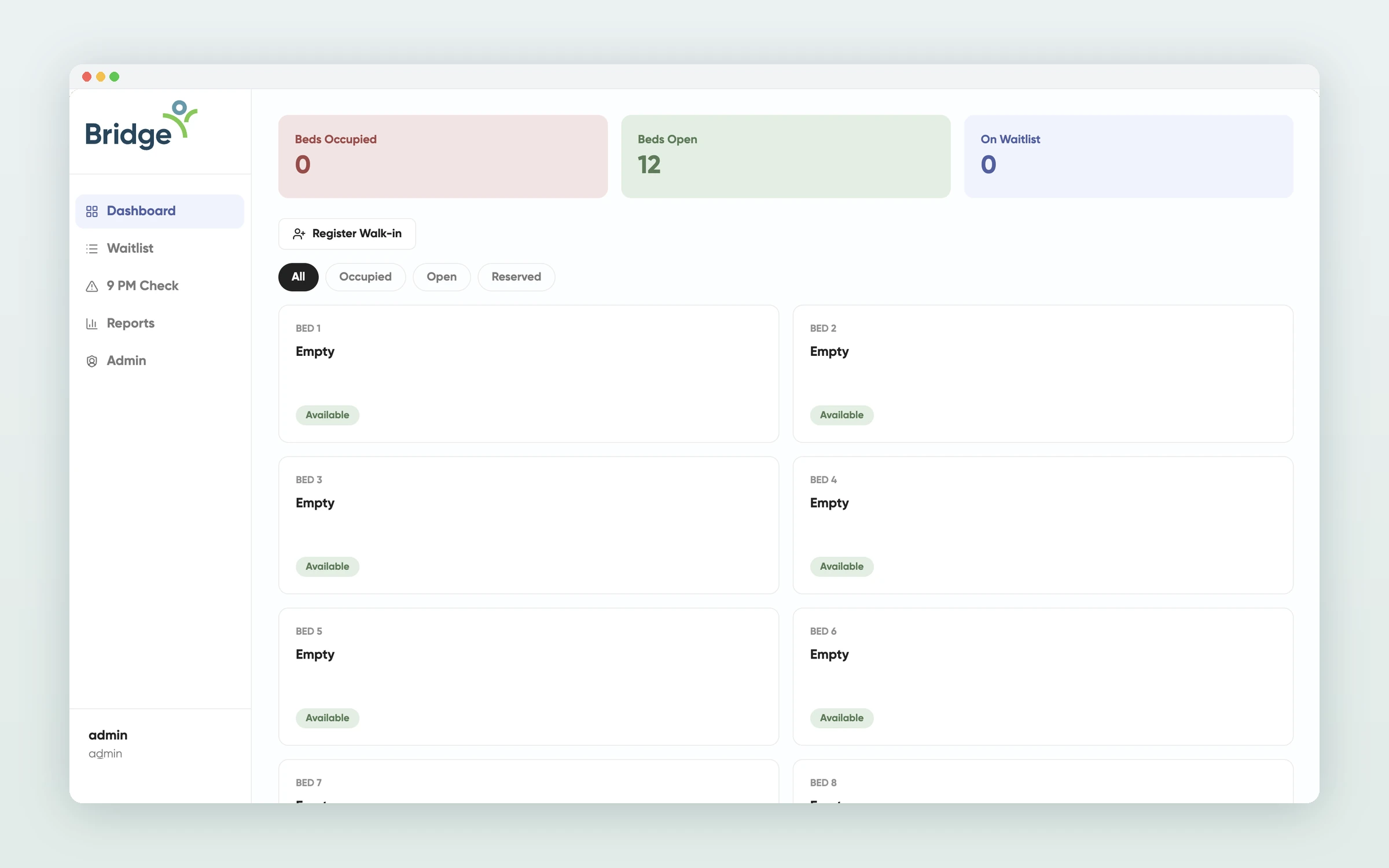Click Available badge on Bed 1
Screen dimensions: 1389x868
click(x=328, y=415)
